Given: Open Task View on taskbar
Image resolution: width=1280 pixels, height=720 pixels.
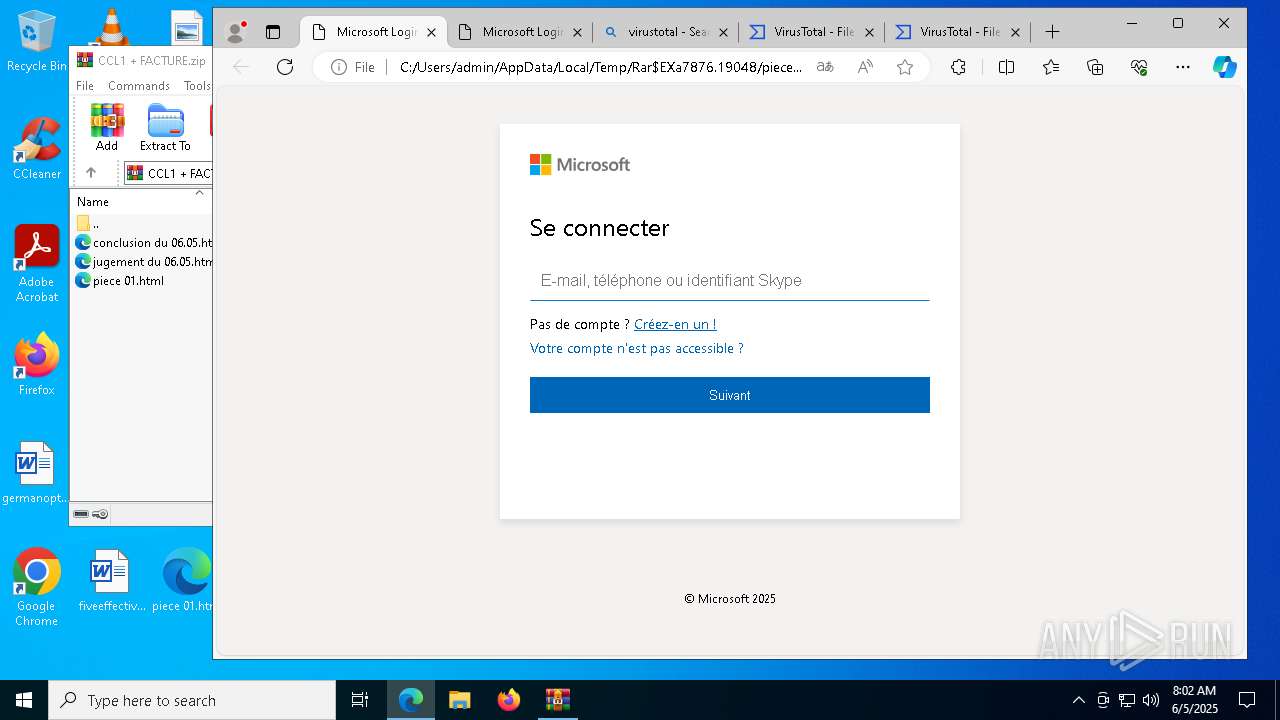Looking at the screenshot, I should pos(360,700).
